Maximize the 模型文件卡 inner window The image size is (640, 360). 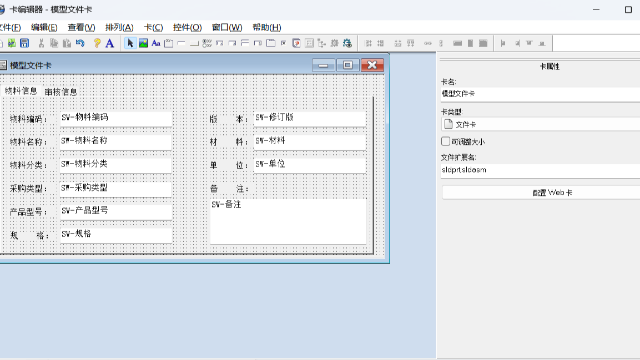pos(348,65)
